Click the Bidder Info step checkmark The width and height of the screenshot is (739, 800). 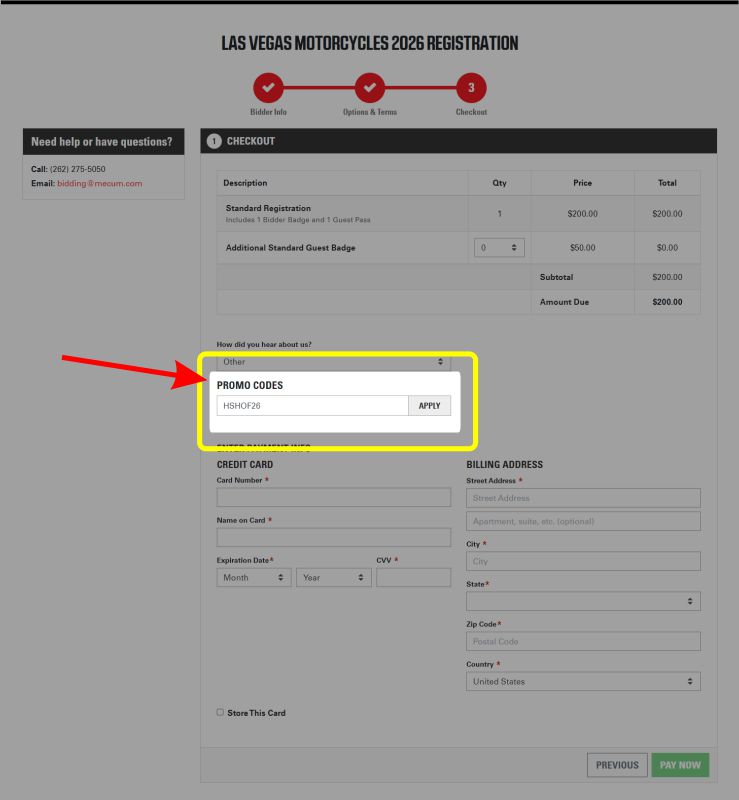tap(268, 88)
